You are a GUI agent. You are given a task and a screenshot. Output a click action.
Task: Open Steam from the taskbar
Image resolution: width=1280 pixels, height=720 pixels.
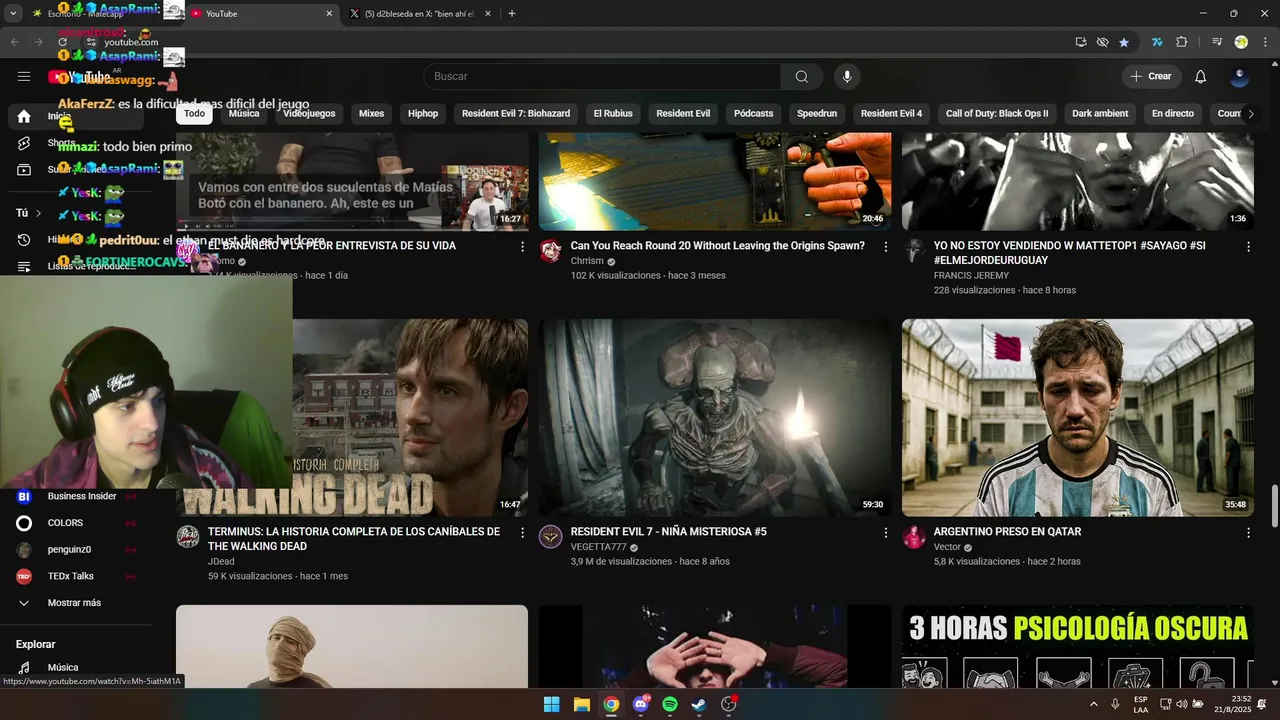point(699,704)
